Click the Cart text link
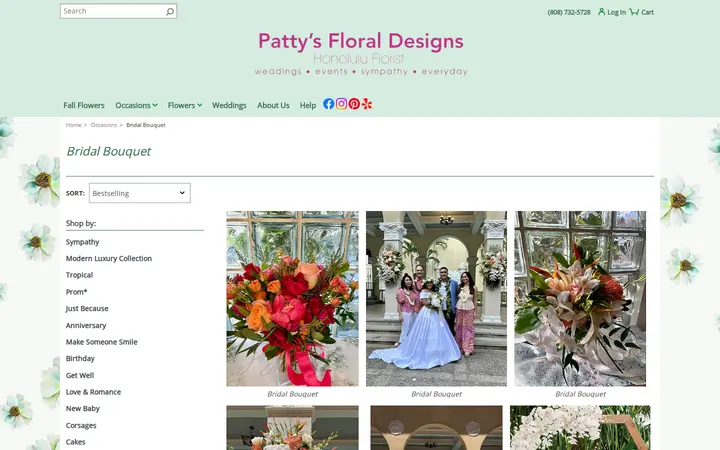Image resolution: width=720 pixels, height=450 pixels. 647,12
